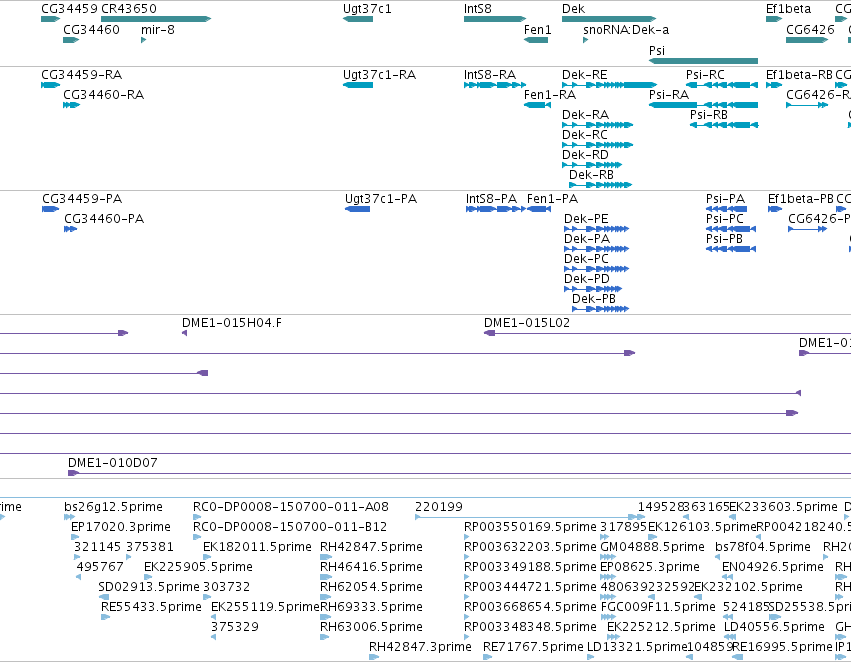Click protein CG34459-PA

pyautogui.click(x=50, y=209)
